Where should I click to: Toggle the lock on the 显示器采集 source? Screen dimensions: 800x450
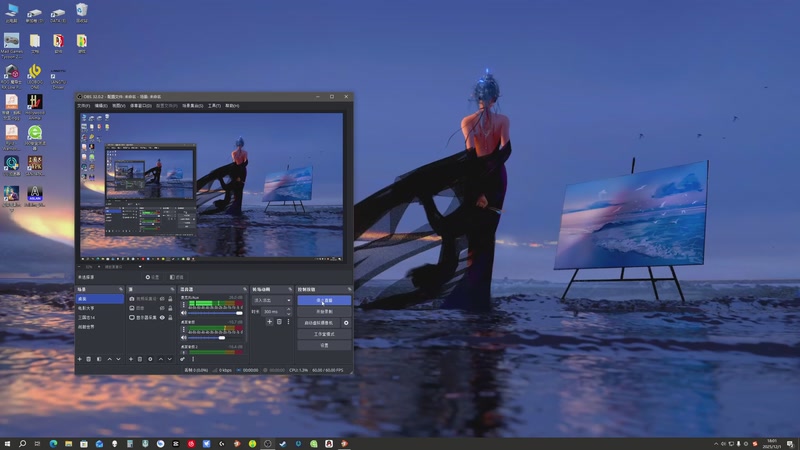170,318
